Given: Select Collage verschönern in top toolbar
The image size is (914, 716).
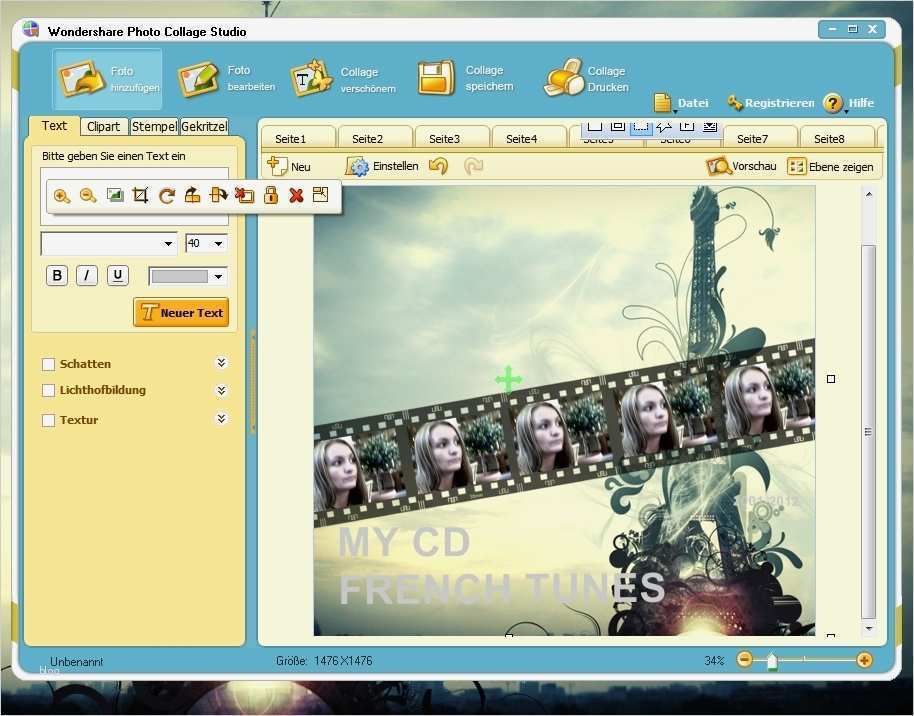Looking at the screenshot, I should click(x=343, y=79).
